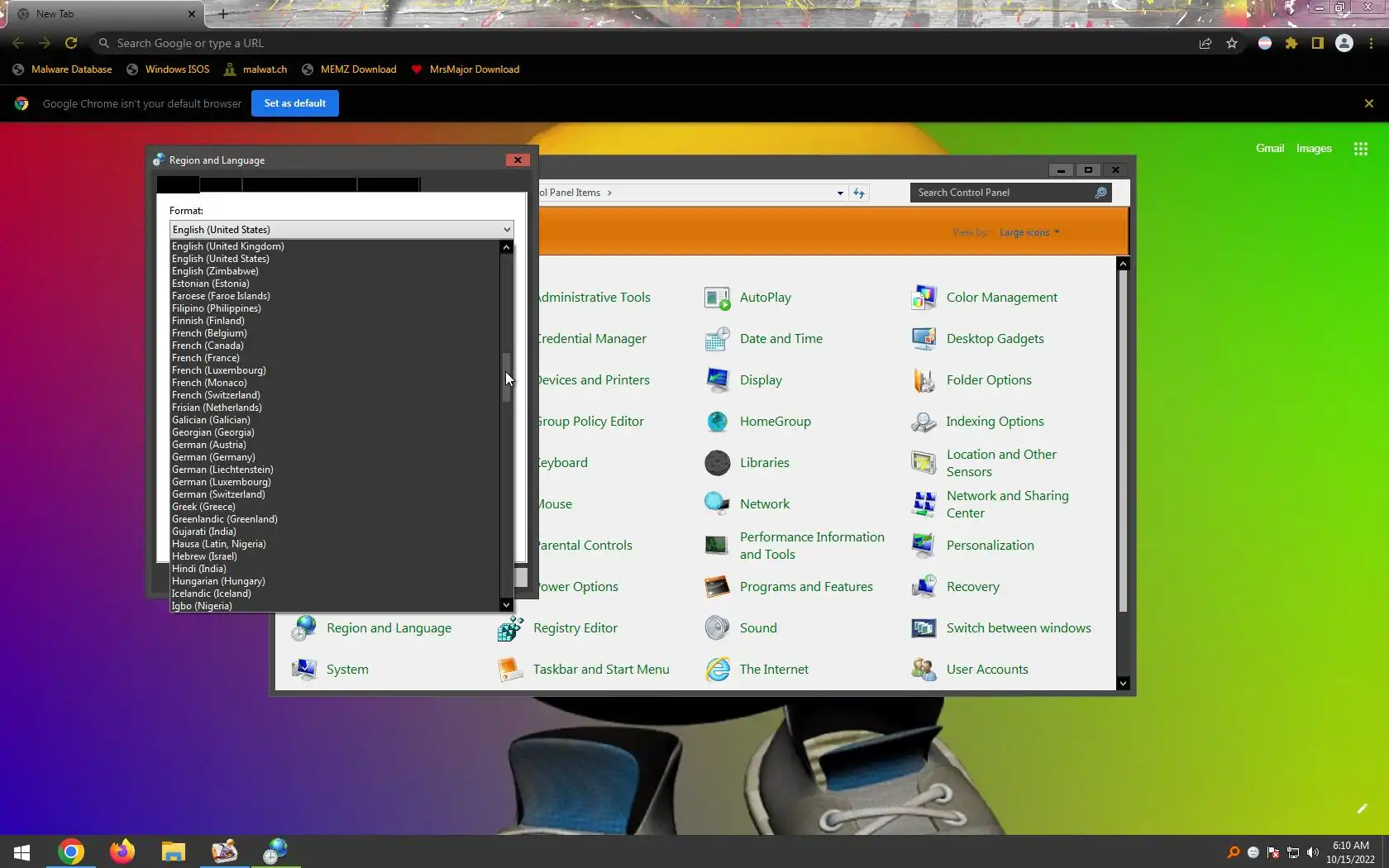This screenshot has height=868, width=1389.
Task: Click the Control Panel scrollbar down arrow
Action: tap(1123, 684)
